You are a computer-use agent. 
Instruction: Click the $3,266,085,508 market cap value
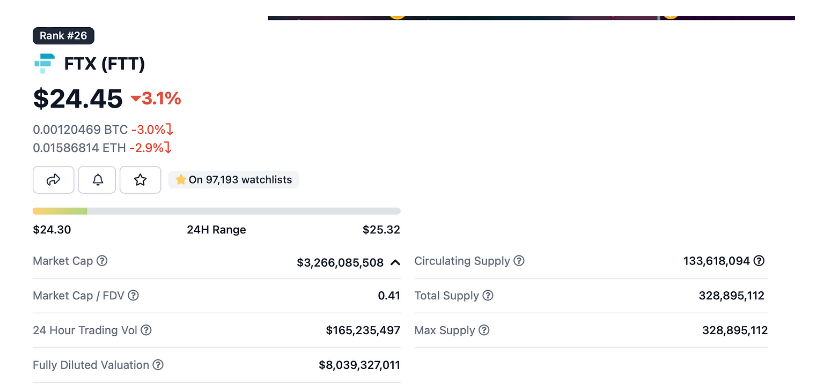pos(340,262)
